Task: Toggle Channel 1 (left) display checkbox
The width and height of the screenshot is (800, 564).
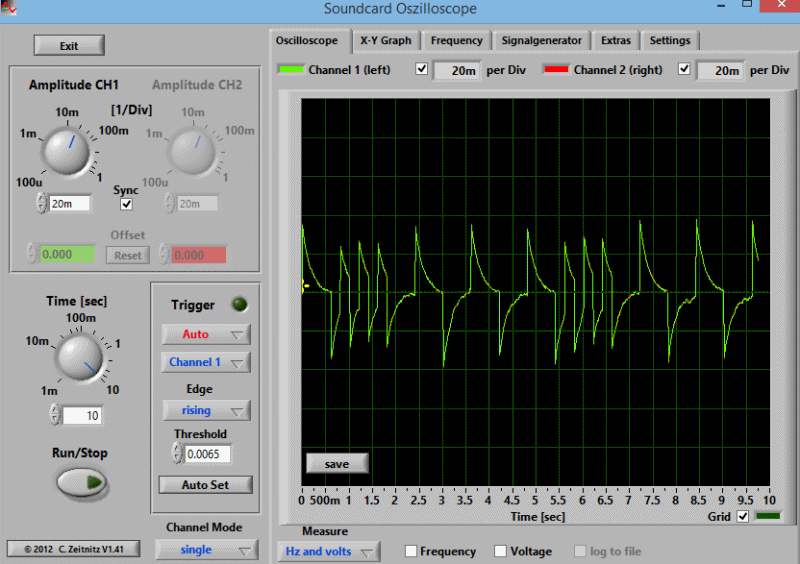Action: [421, 69]
